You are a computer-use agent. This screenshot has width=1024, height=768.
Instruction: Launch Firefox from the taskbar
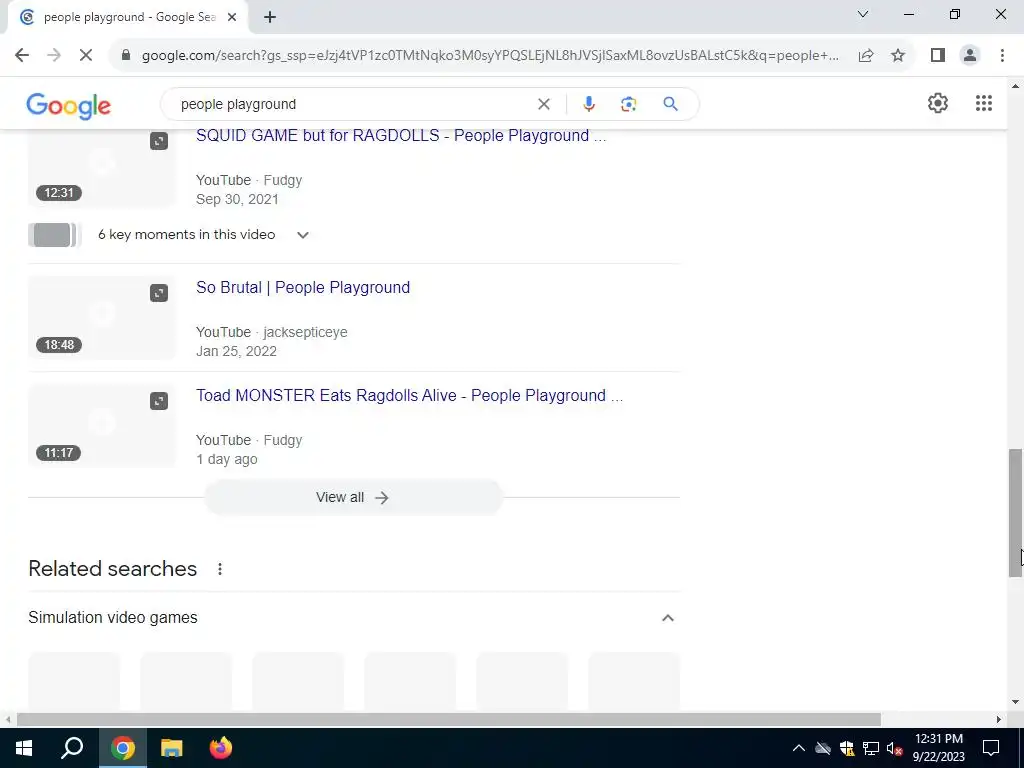click(221, 748)
